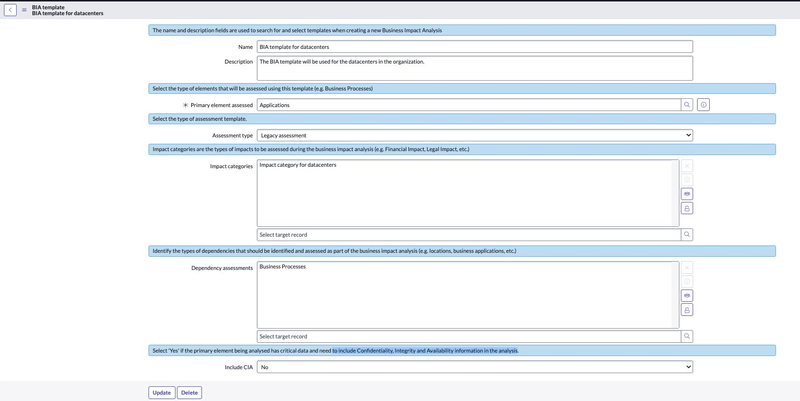Image resolution: width=800 pixels, height=401 pixels.
Task: Click the highlighted Confidentiality, Integrity annotation text
Action: [x=425, y=350]
